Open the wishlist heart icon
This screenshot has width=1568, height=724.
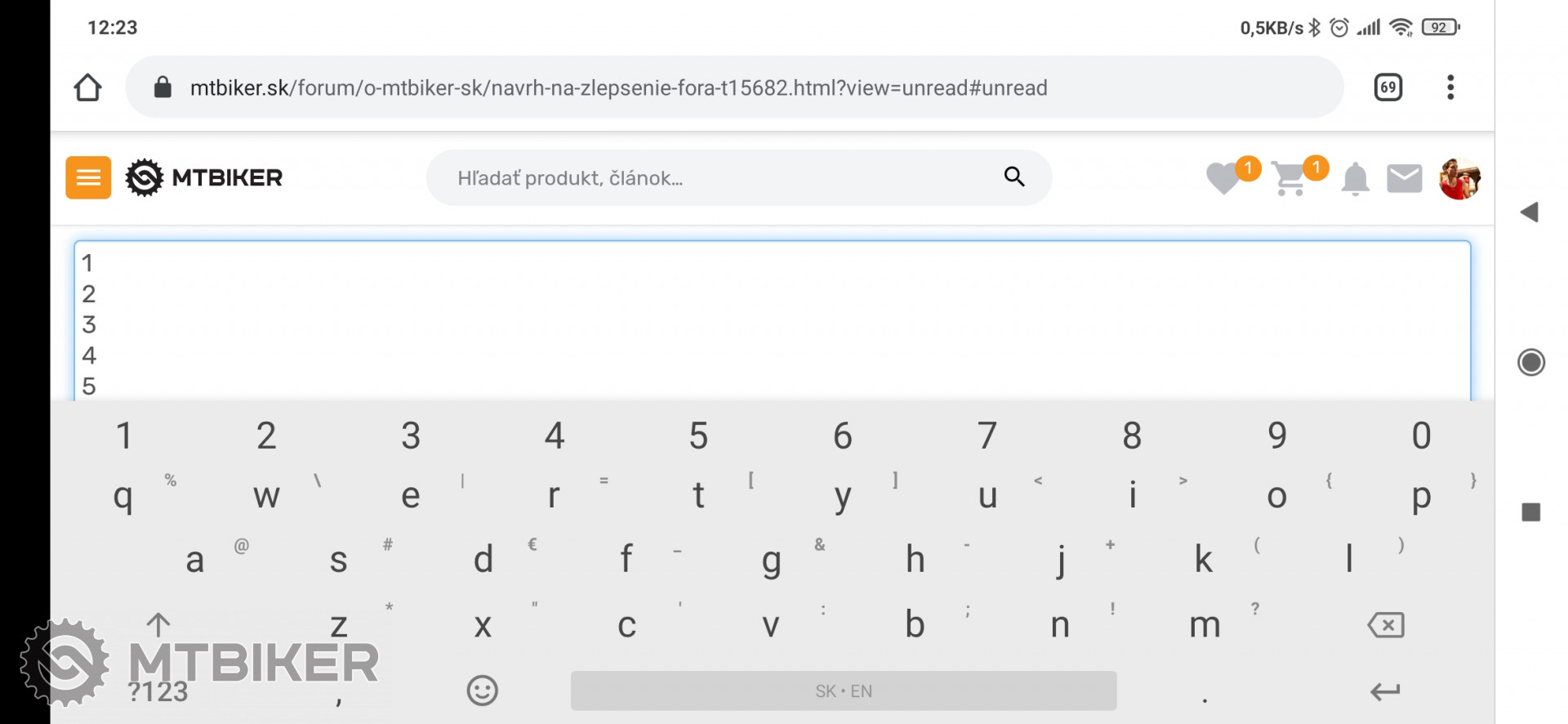(1223, 178)
